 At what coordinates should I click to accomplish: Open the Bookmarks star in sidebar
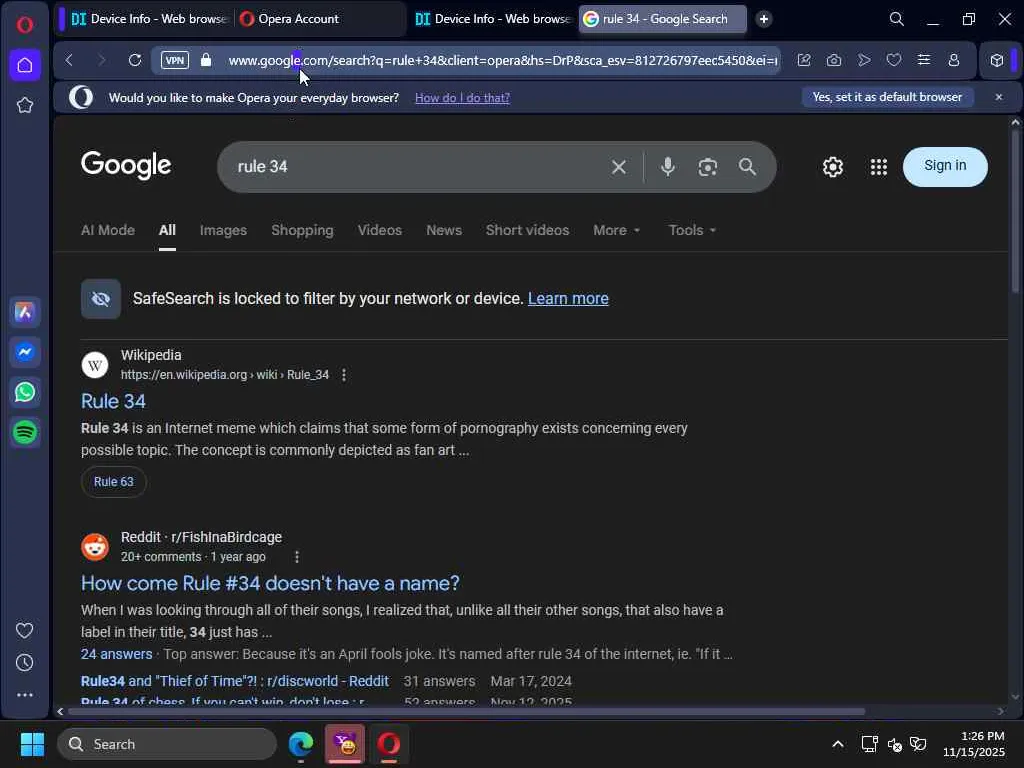[x=25, y=105]
